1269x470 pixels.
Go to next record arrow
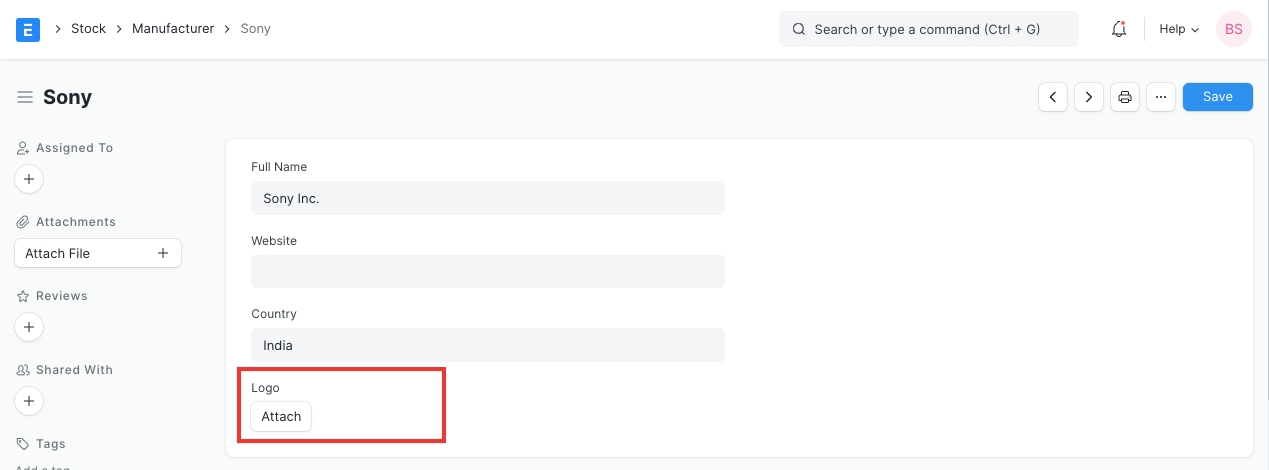pyautogui.click(x=1089, y=97)
